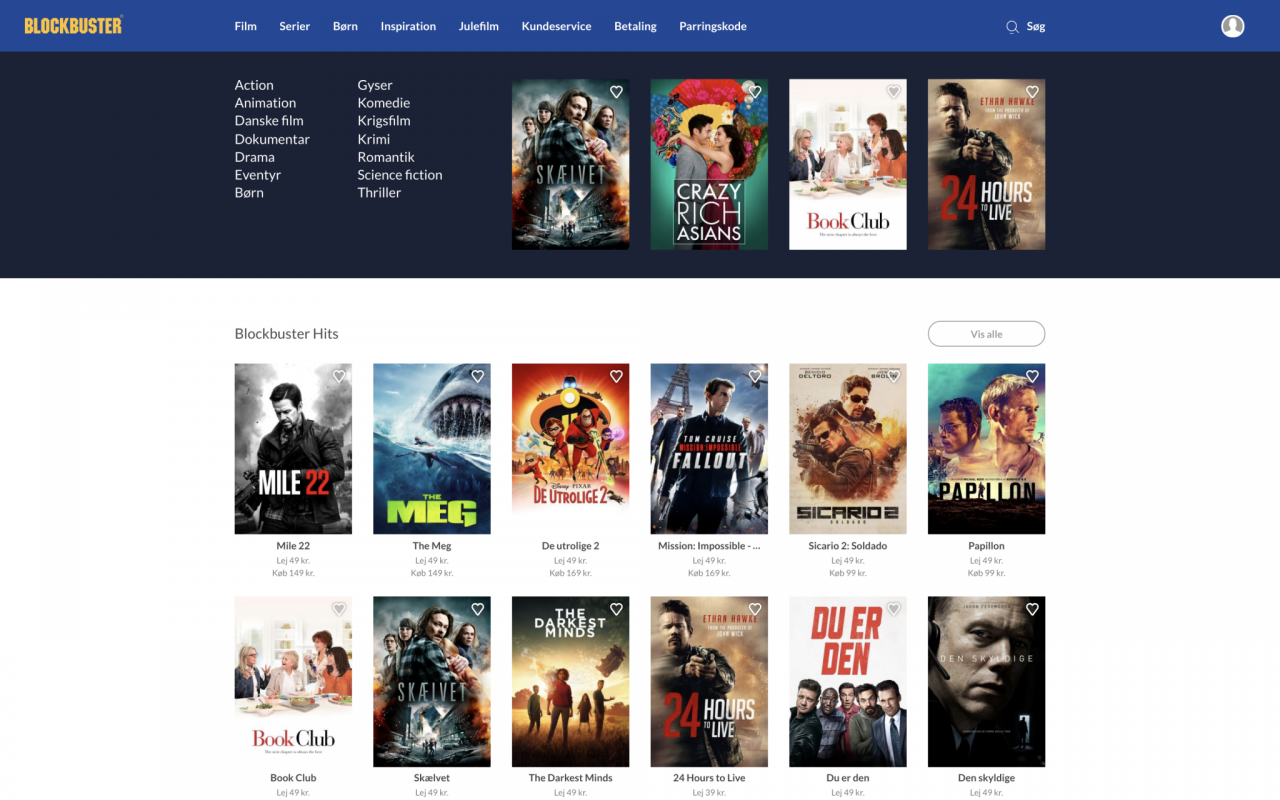1280x800 pixels.
Task: Open the Serier menu
Action: (x=295, y=27)
